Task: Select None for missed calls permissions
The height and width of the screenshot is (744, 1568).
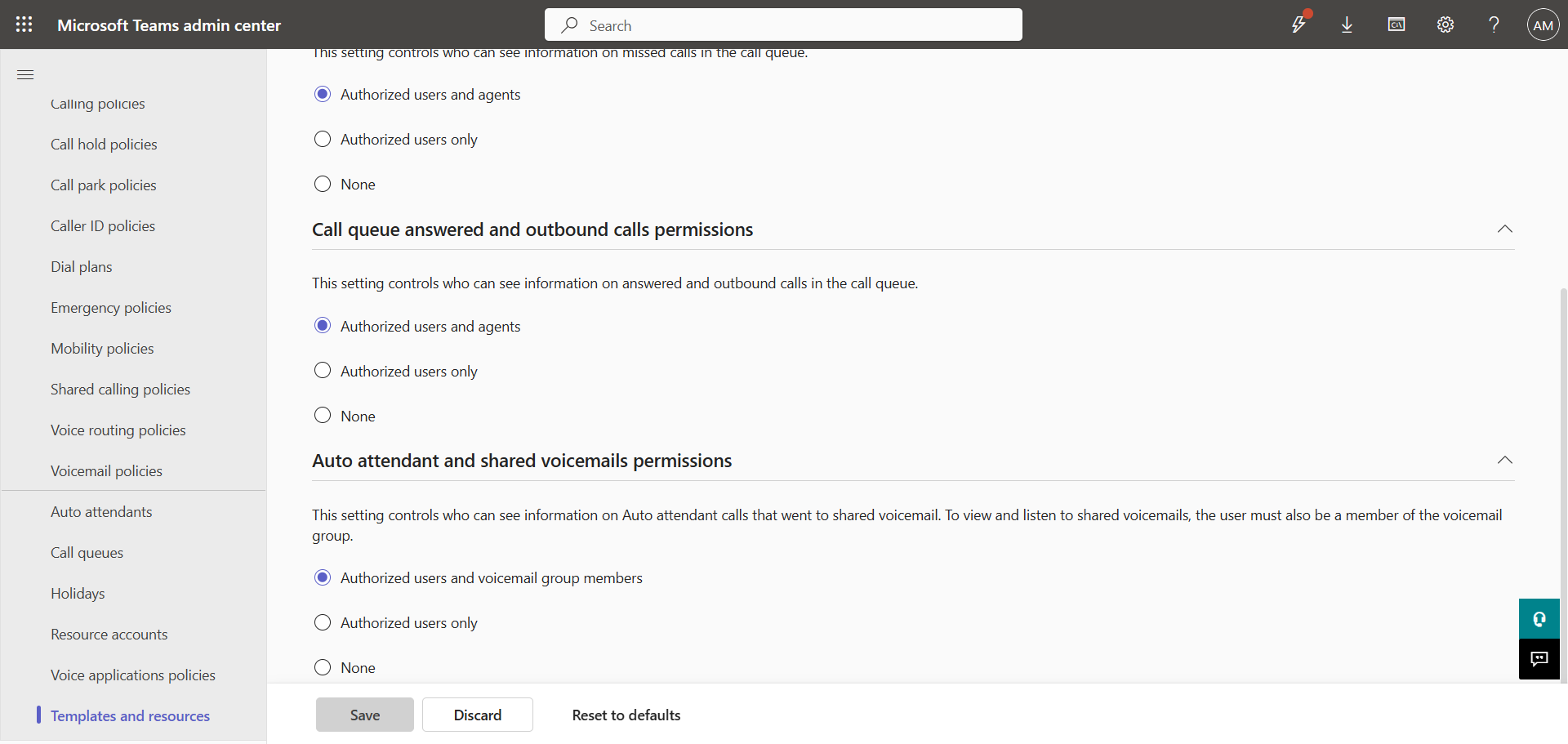Action: 323,184
